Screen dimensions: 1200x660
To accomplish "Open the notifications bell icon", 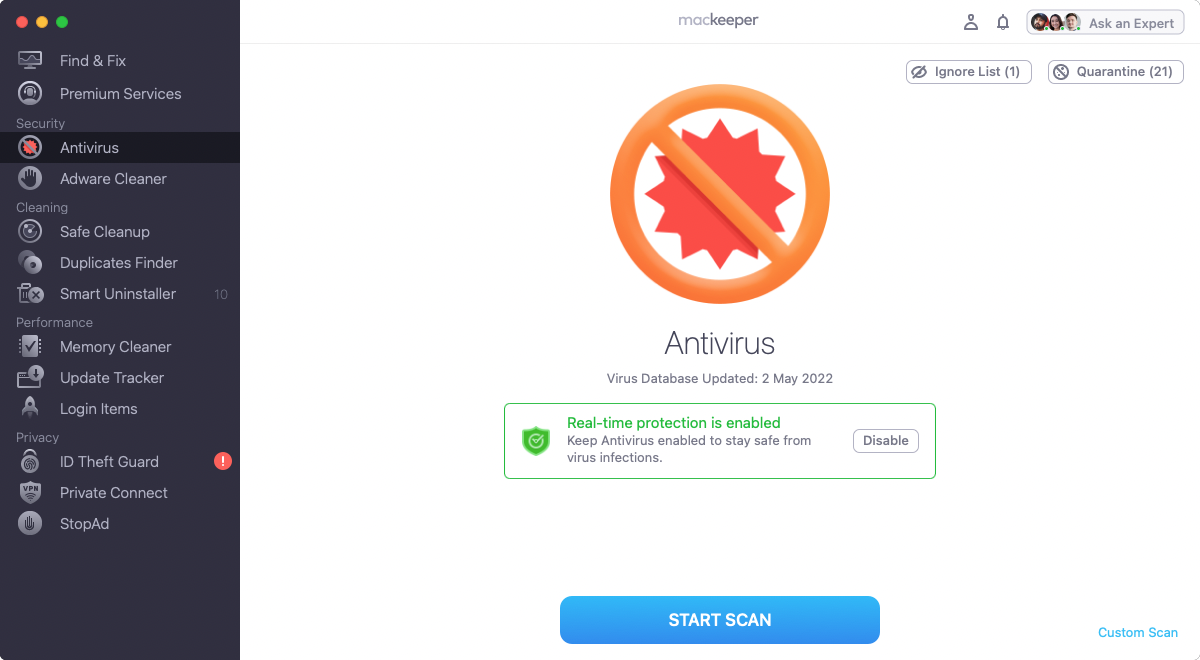I will pyautogui.click(x=1003, y=22).
